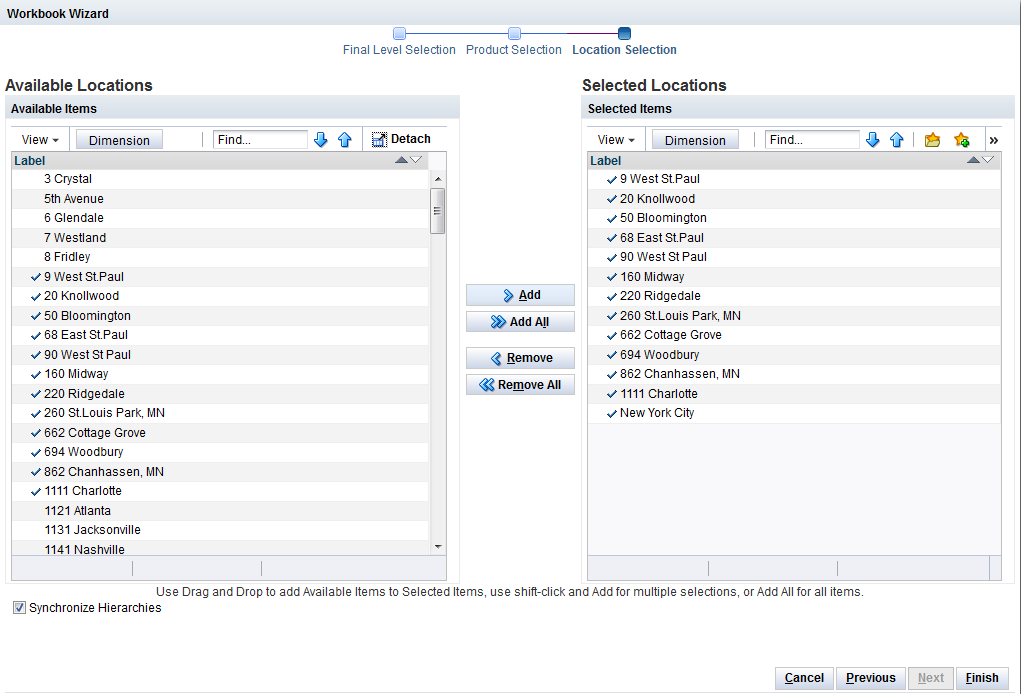This screenshot has height=694, width=1021.
Task: Click the scroll up arrow in Available Items list
Action: 438,179
